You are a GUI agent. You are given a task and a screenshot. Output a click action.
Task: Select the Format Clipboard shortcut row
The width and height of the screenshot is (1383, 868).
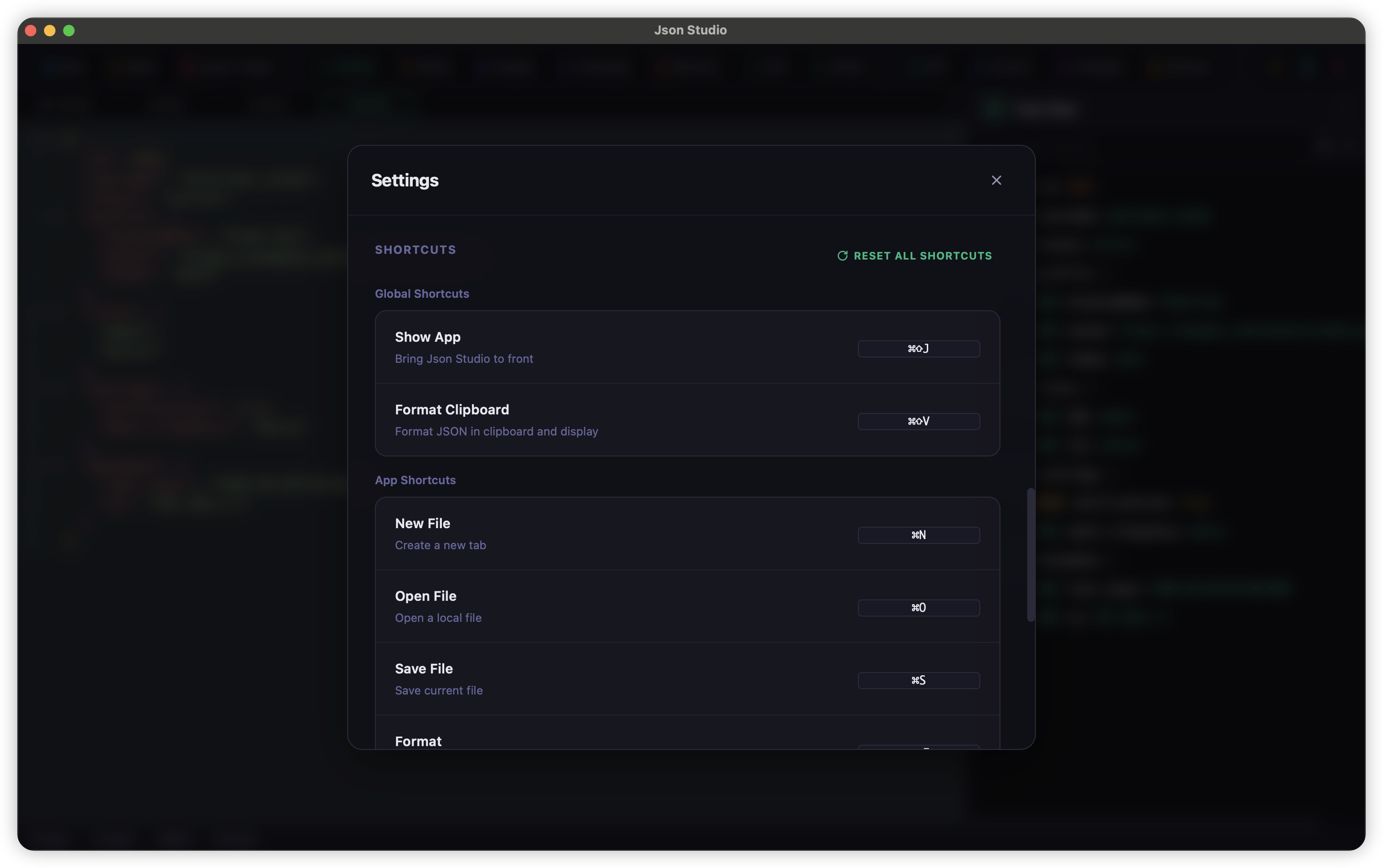(x=632, y=420)
